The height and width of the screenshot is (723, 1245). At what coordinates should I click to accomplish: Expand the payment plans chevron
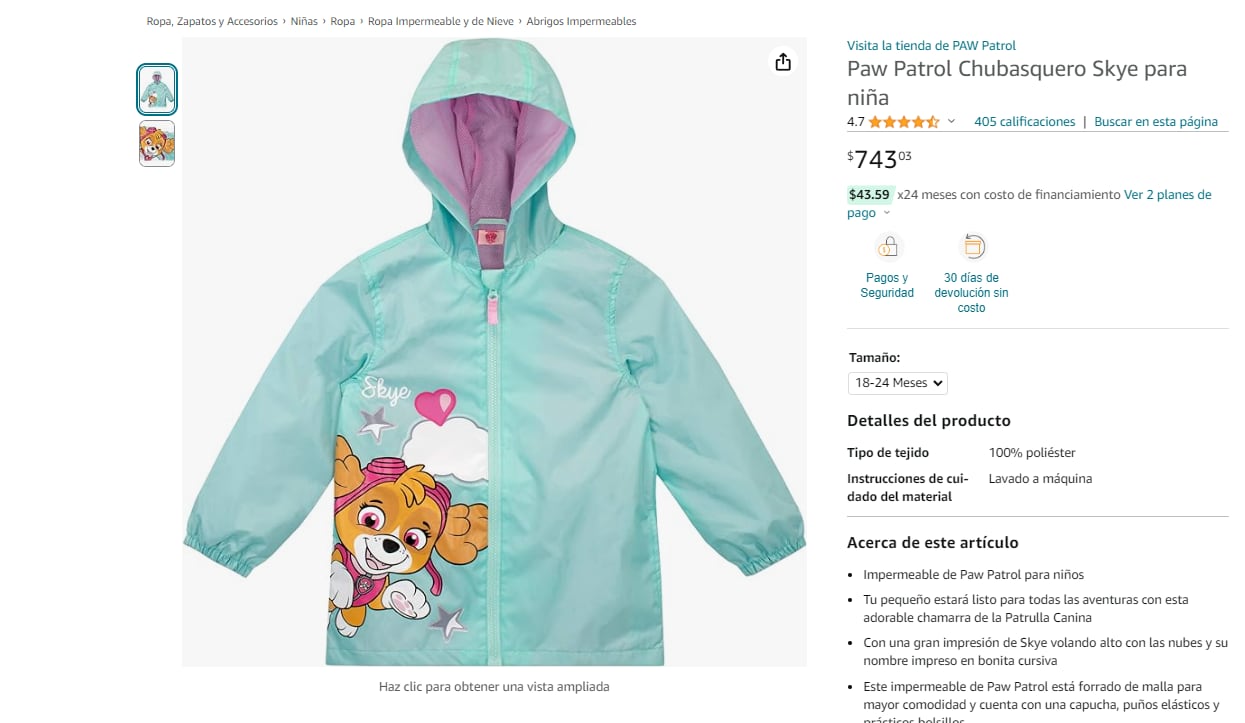coord(886,213)
